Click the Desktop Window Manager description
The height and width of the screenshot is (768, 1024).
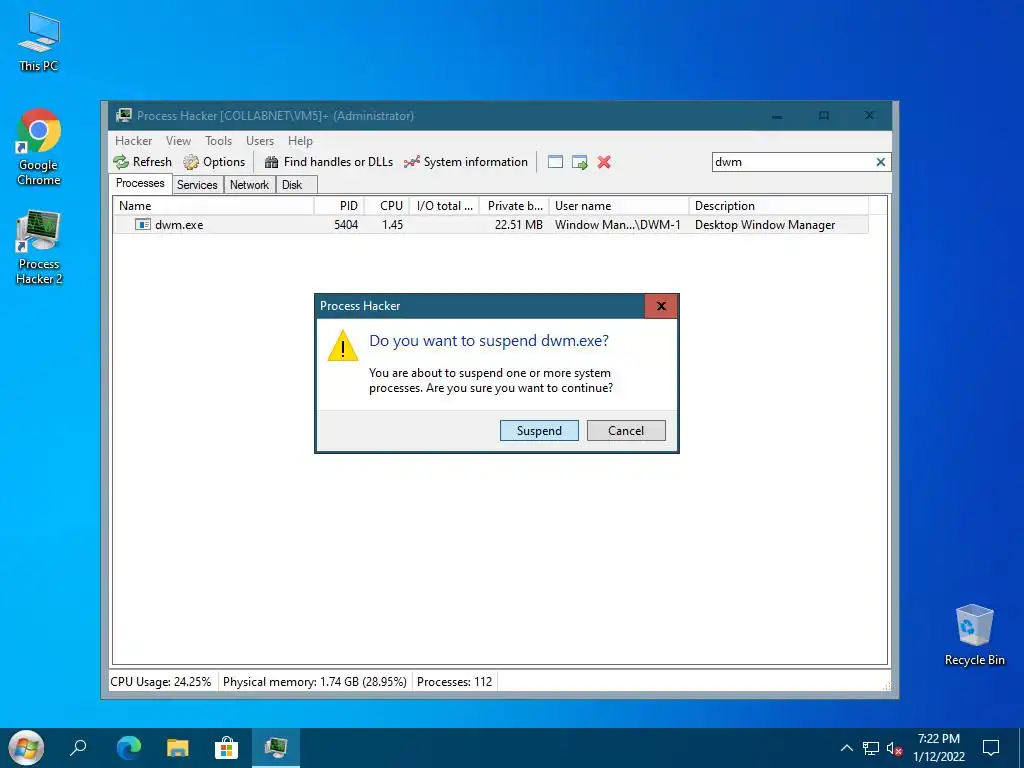[x=765, y=225]
